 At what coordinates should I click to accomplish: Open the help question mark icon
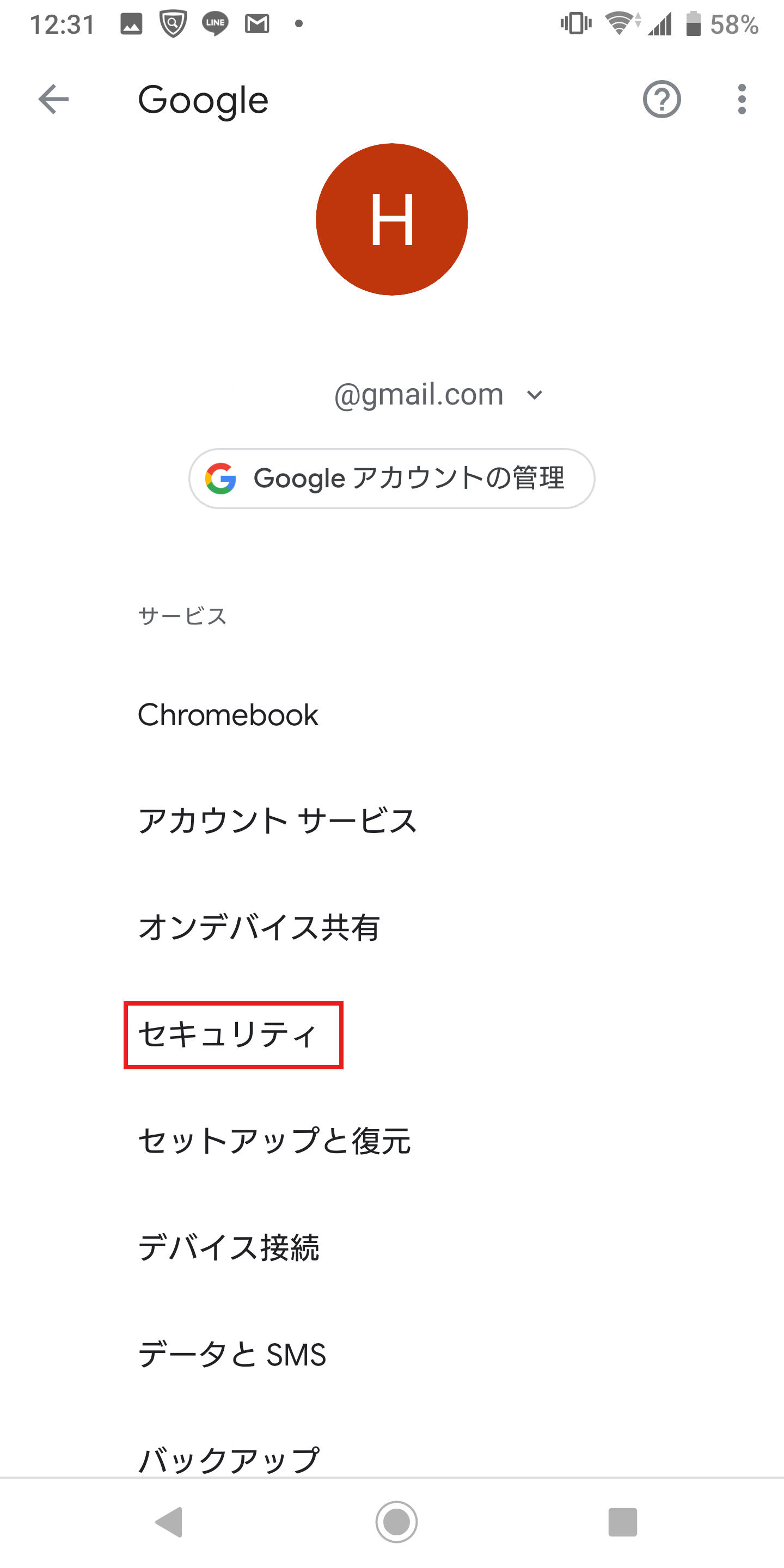(661, 99)
